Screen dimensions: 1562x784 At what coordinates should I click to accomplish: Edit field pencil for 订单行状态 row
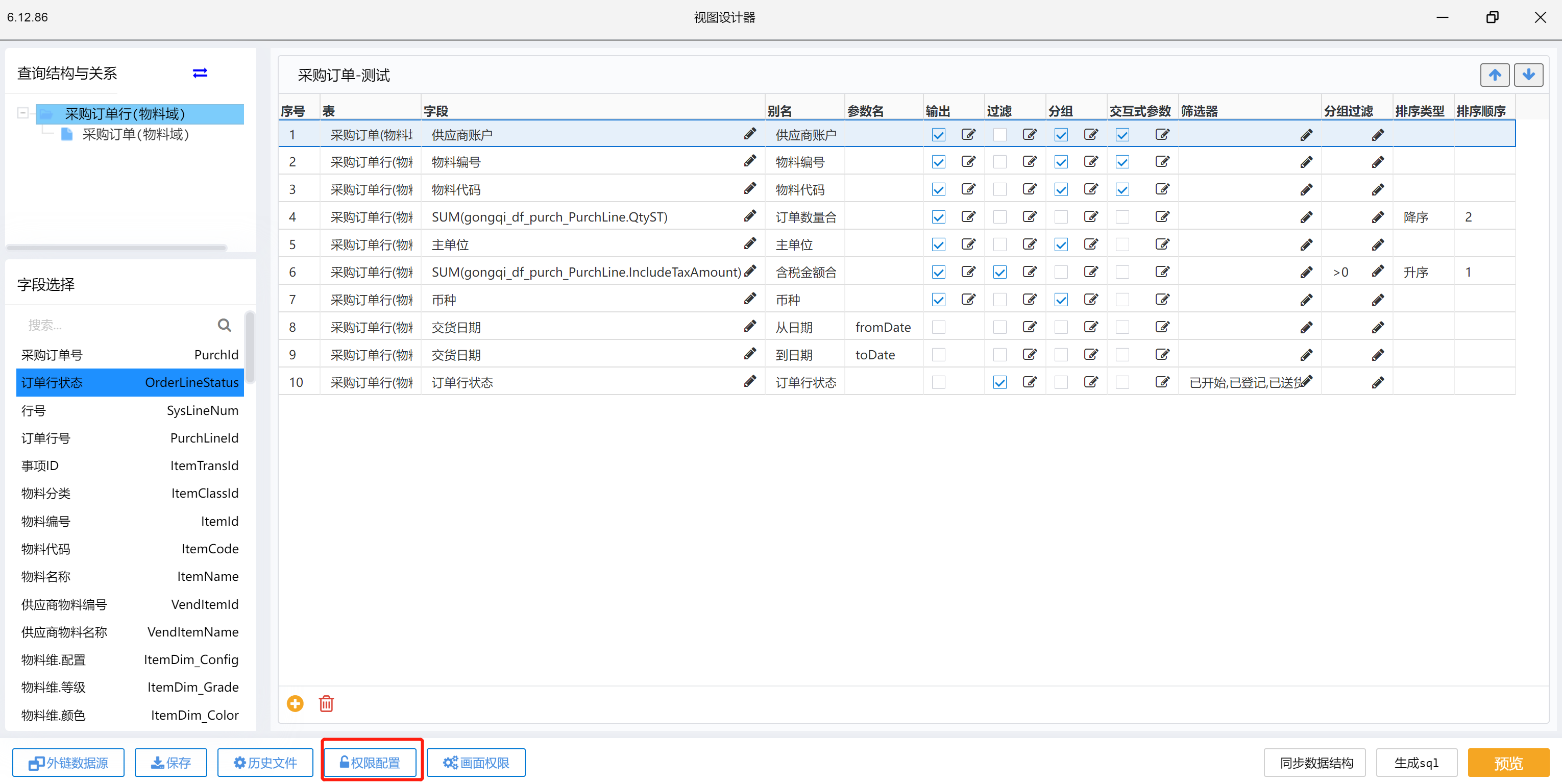click(750, 381)
